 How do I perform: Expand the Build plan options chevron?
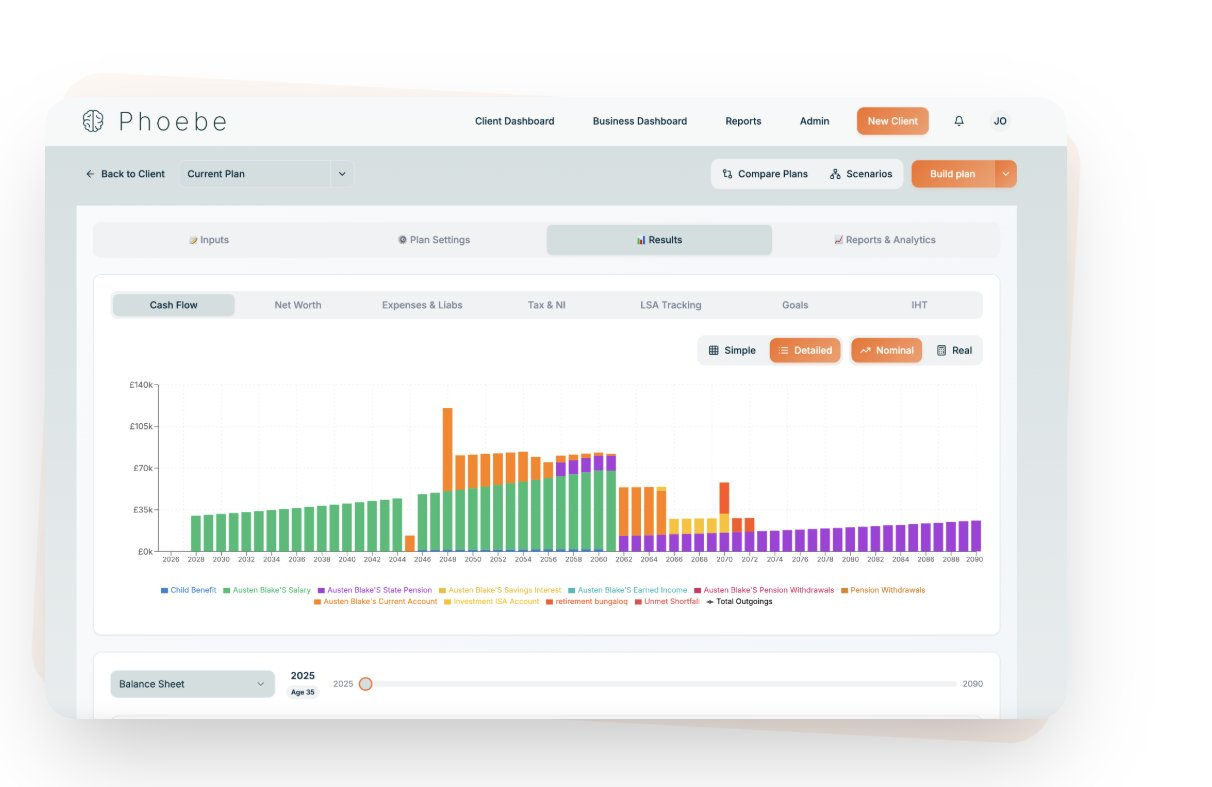[x=1006, y=173]
